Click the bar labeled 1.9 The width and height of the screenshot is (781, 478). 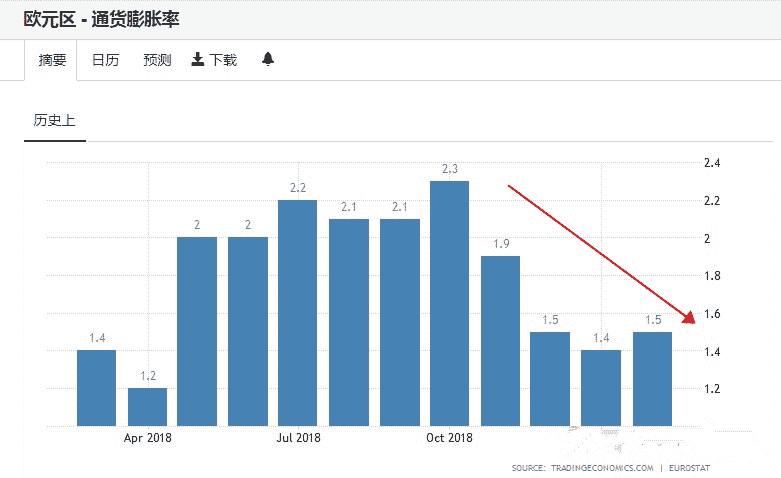500,340
